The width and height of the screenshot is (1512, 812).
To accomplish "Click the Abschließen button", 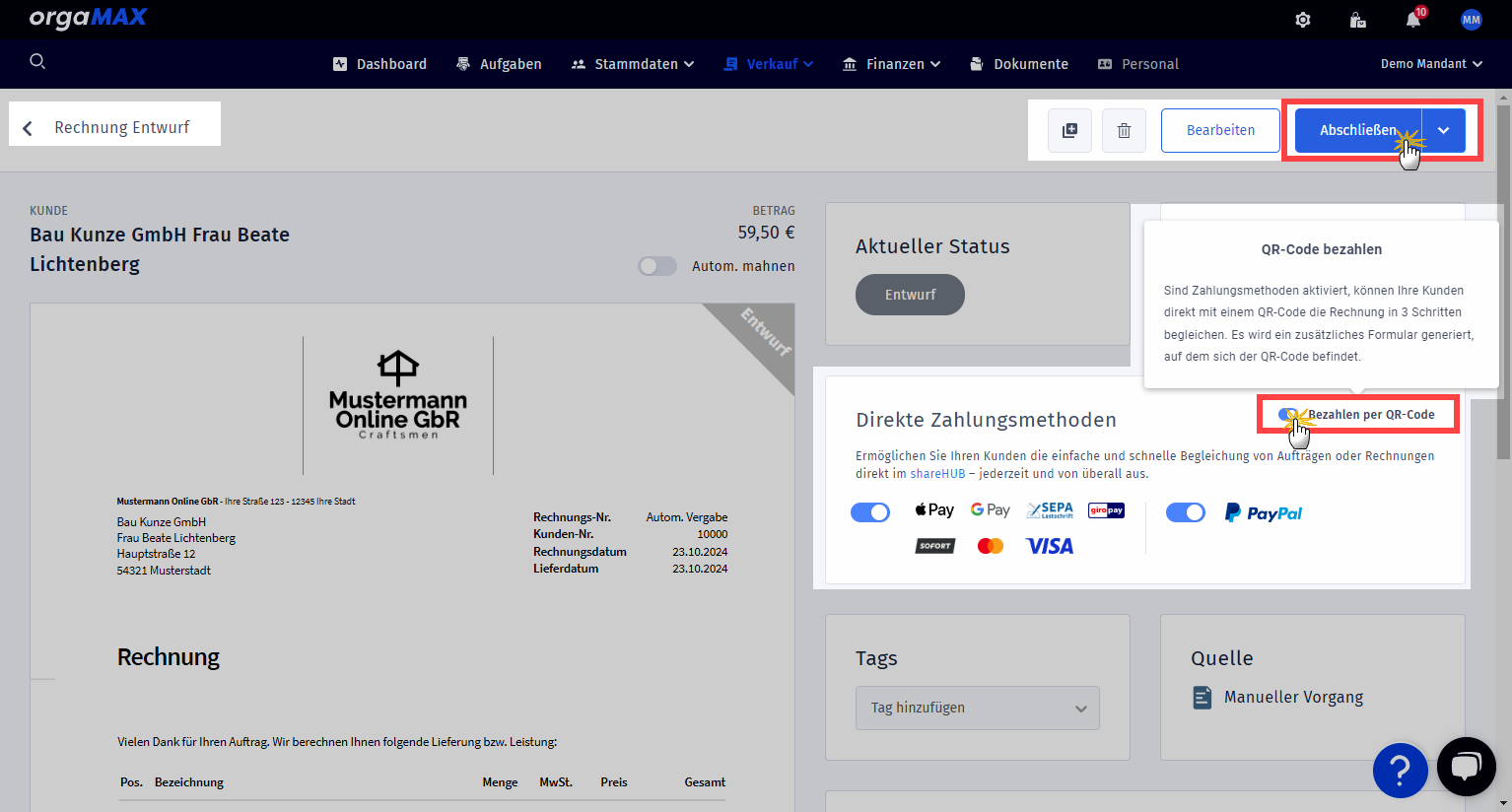I will tap(1358, 130).
